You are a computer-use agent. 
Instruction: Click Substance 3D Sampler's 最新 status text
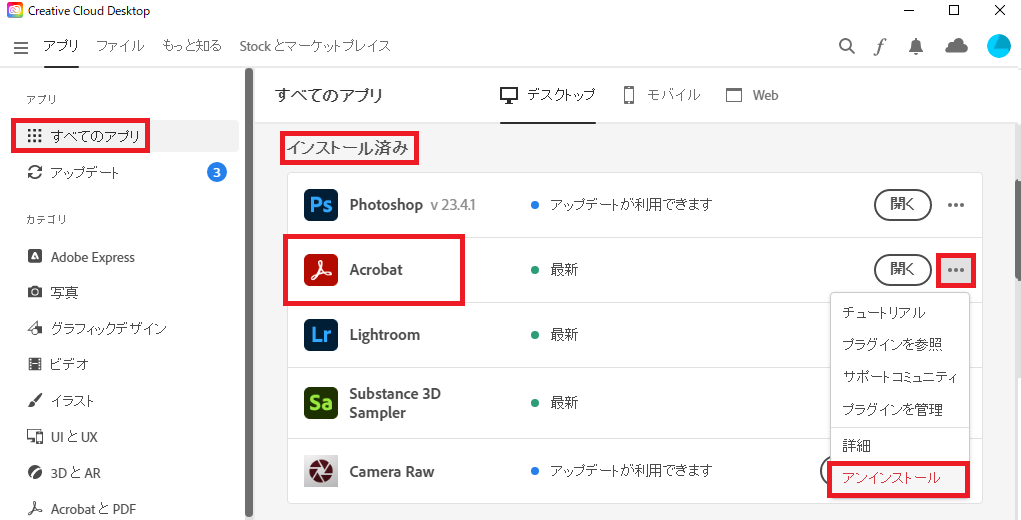pyautogui.click(x=564, y=403)
